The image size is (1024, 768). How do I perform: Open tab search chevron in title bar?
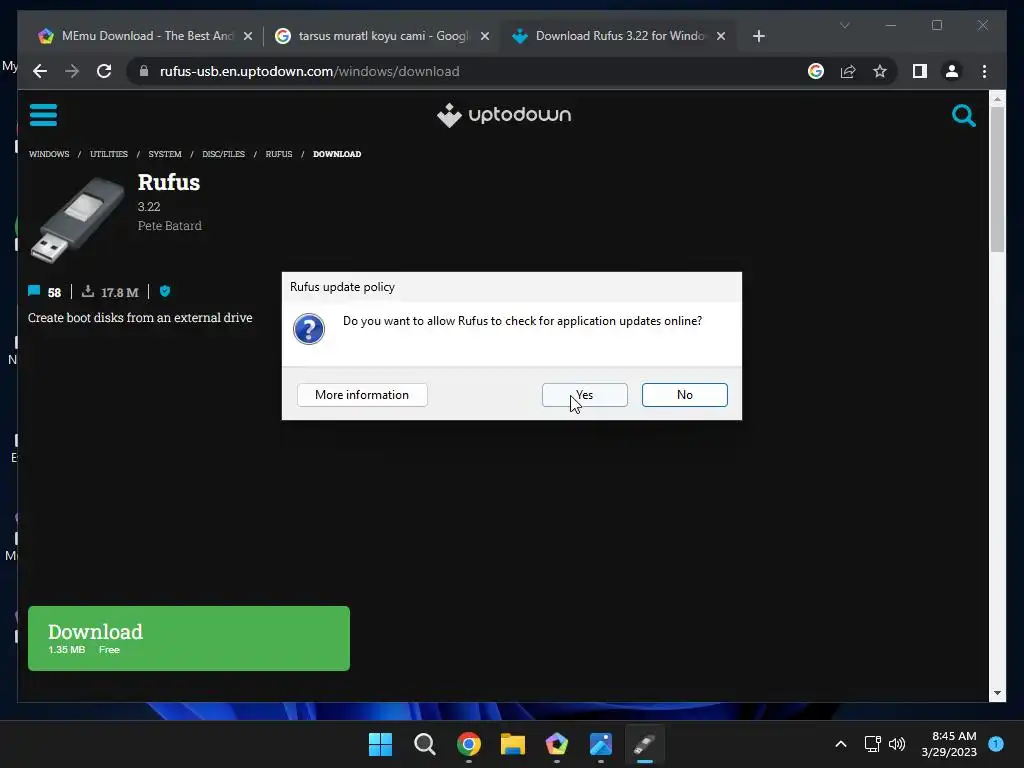844,25
